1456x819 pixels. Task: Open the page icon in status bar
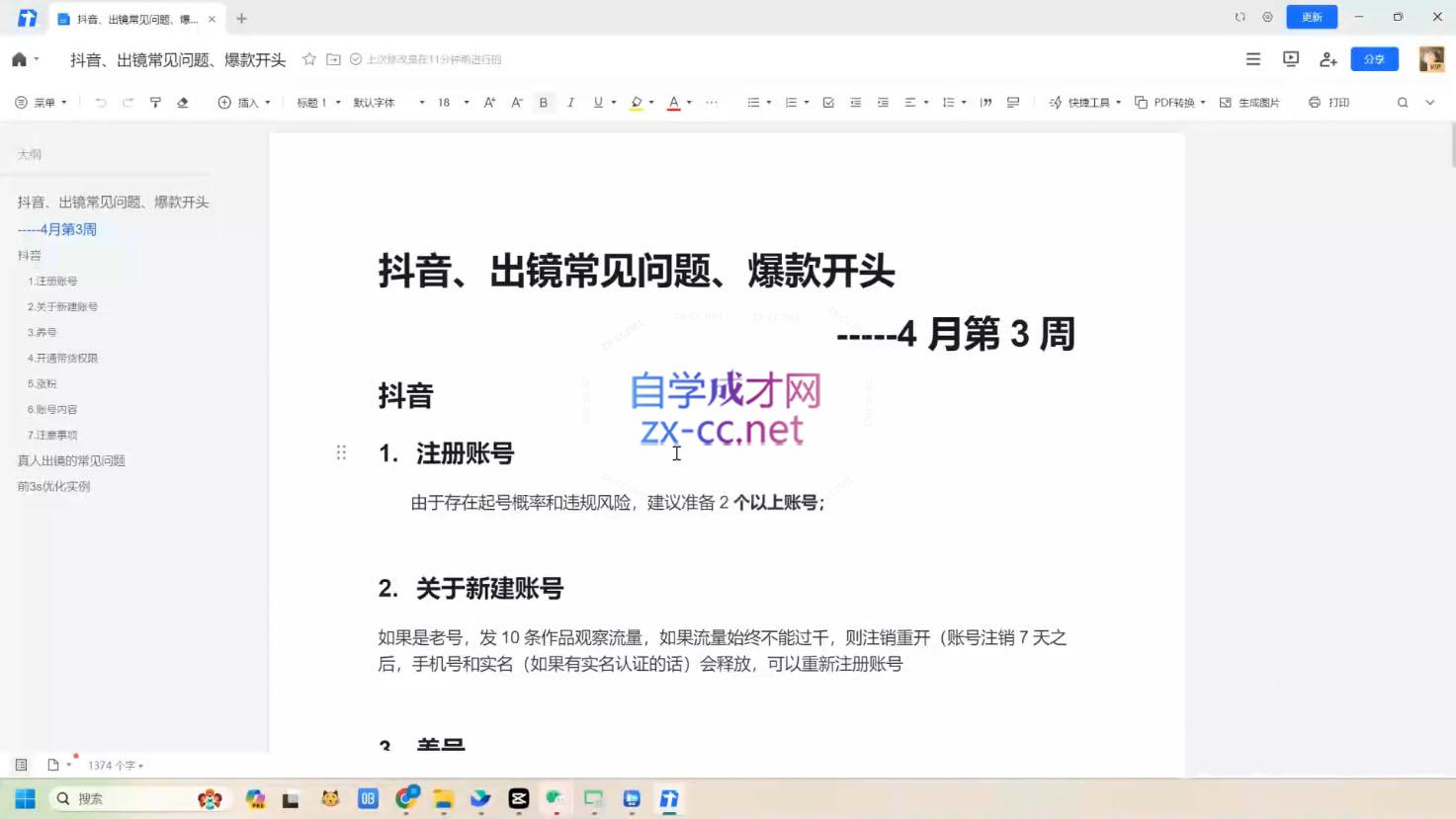(53, 765)
